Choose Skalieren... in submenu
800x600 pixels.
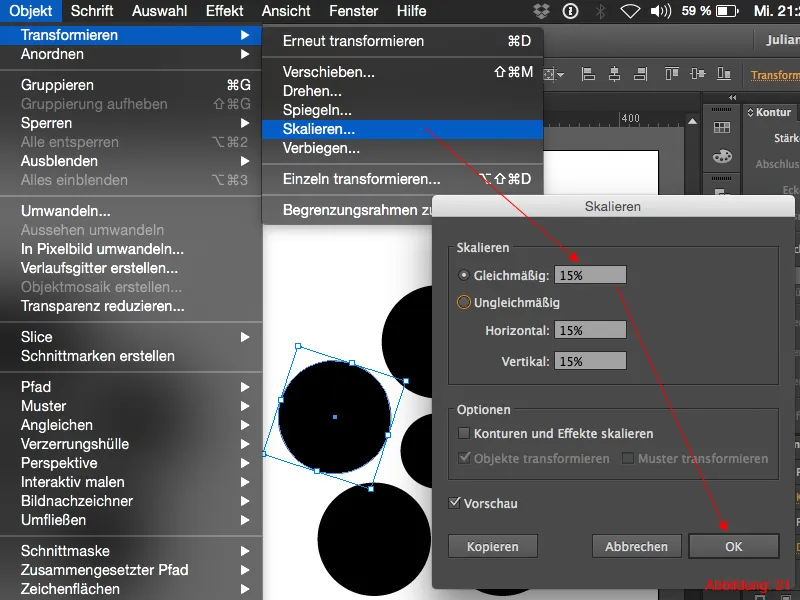[x=402, y=129]
